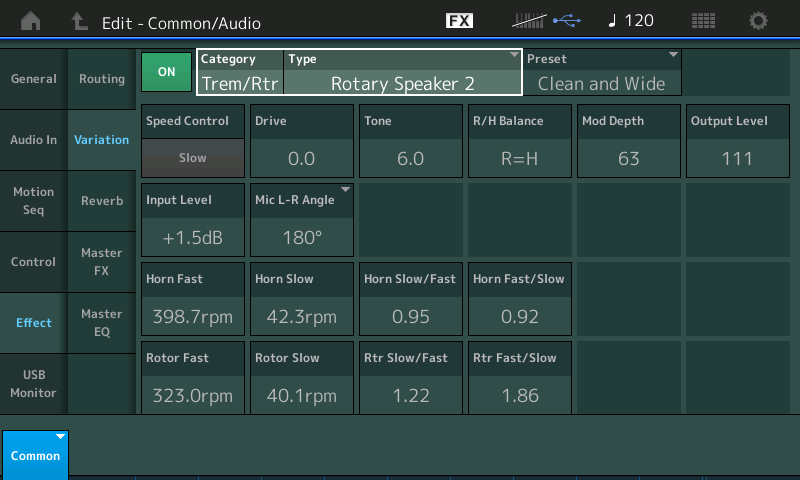Select the Drive parameter value
Screen dimensions: 800x480
pyautogui.click(x=301, y=158)
